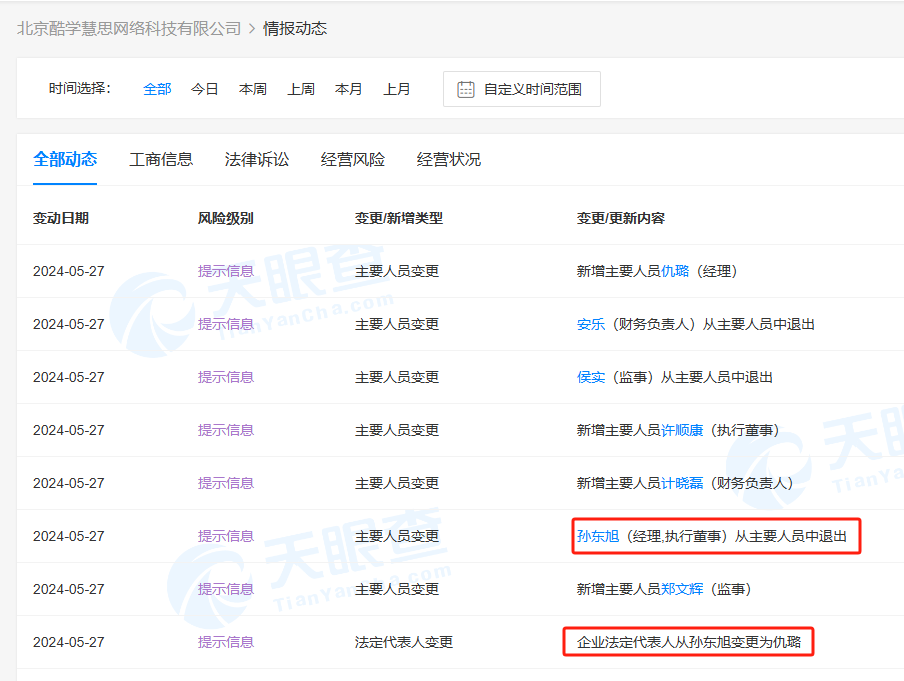The image size is (904, 681).
Task: Click 企业法定代表人从孙东旭变更为仇璐 text
Action: point(689,642)
